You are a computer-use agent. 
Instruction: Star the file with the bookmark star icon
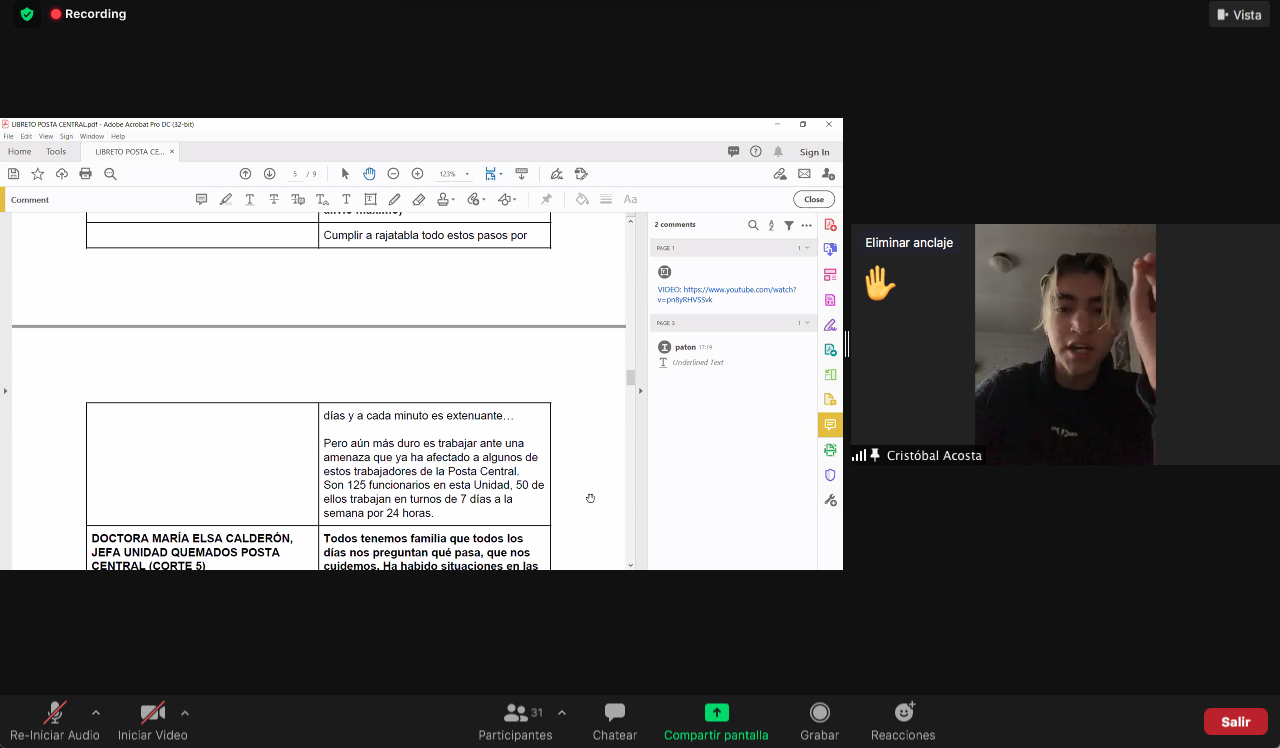(38, 174)
